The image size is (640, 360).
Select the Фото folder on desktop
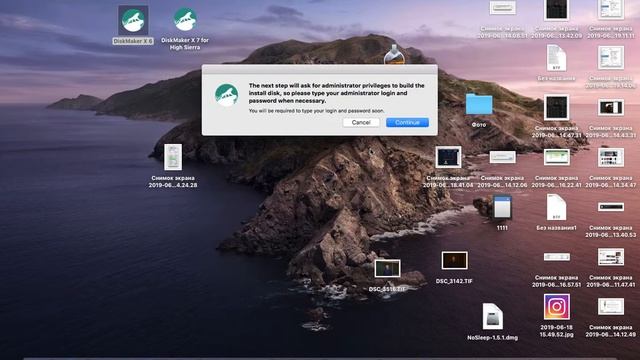[x=479, y=104]
